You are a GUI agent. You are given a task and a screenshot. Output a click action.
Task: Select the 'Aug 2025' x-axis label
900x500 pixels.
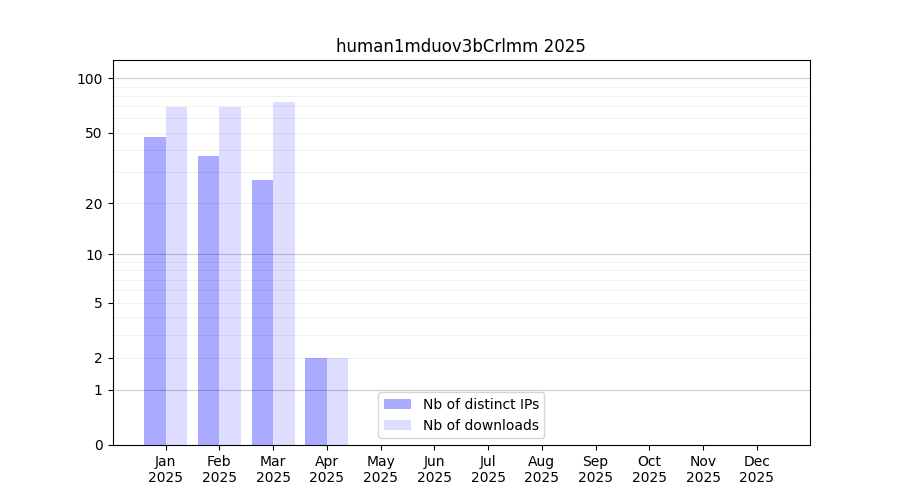pyautogui.click(x=541, y=469)
